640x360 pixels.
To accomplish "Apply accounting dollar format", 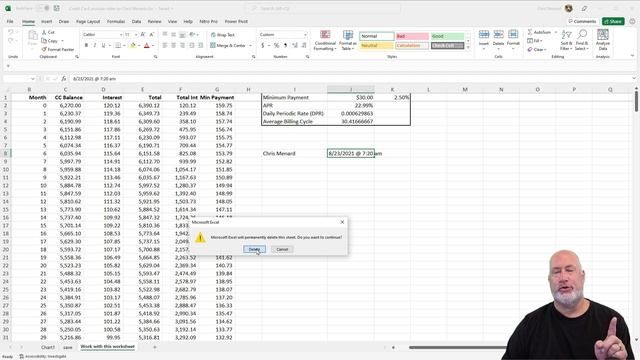I will pyautogui.click(x=263, y=45).
